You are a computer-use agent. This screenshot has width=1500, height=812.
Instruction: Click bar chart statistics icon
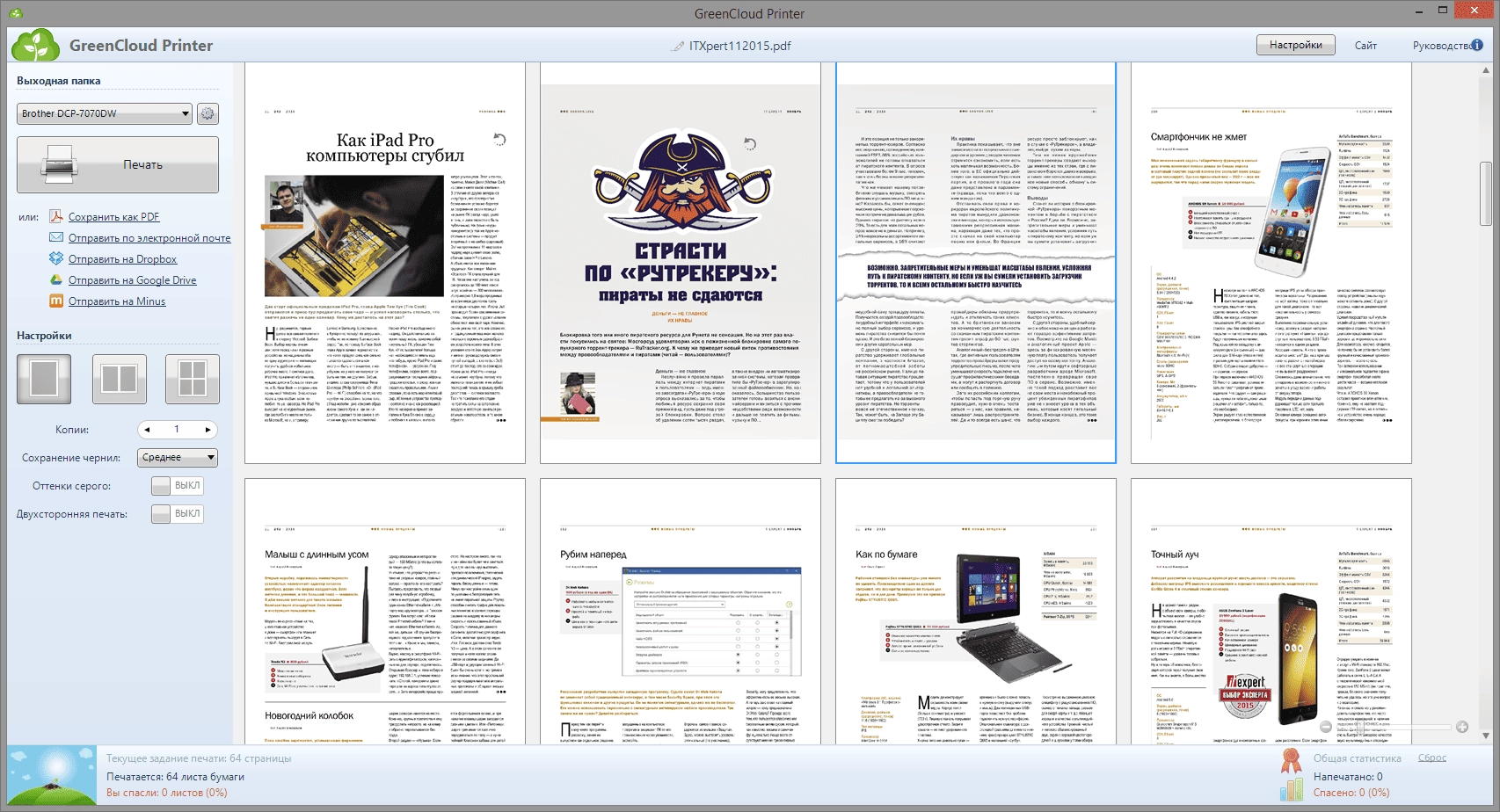pyautogui.click(x=1291, y=788)
